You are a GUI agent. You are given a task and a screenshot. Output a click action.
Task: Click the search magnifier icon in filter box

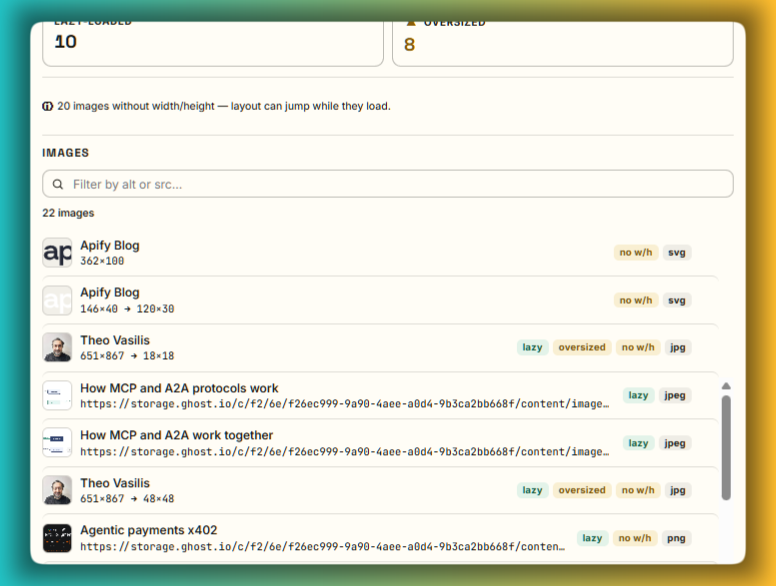58,184
